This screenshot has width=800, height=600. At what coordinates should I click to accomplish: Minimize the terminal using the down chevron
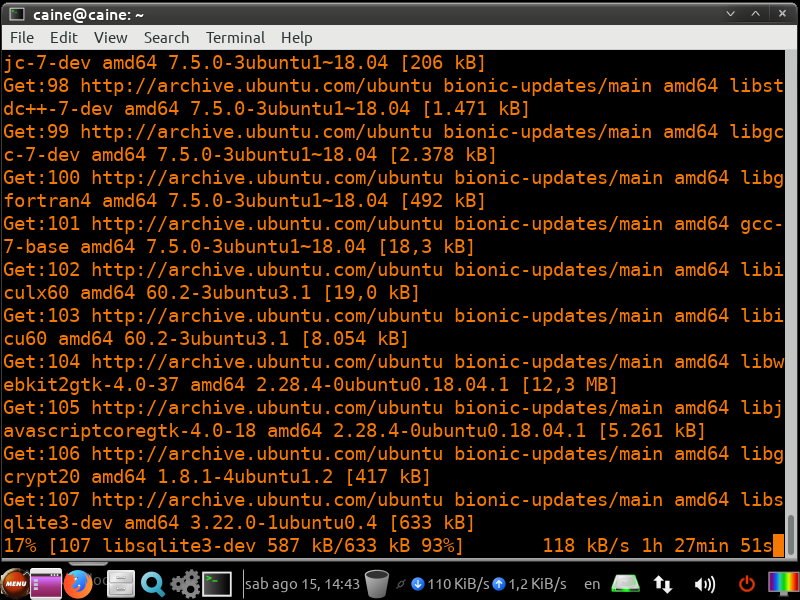coord(730,14)
